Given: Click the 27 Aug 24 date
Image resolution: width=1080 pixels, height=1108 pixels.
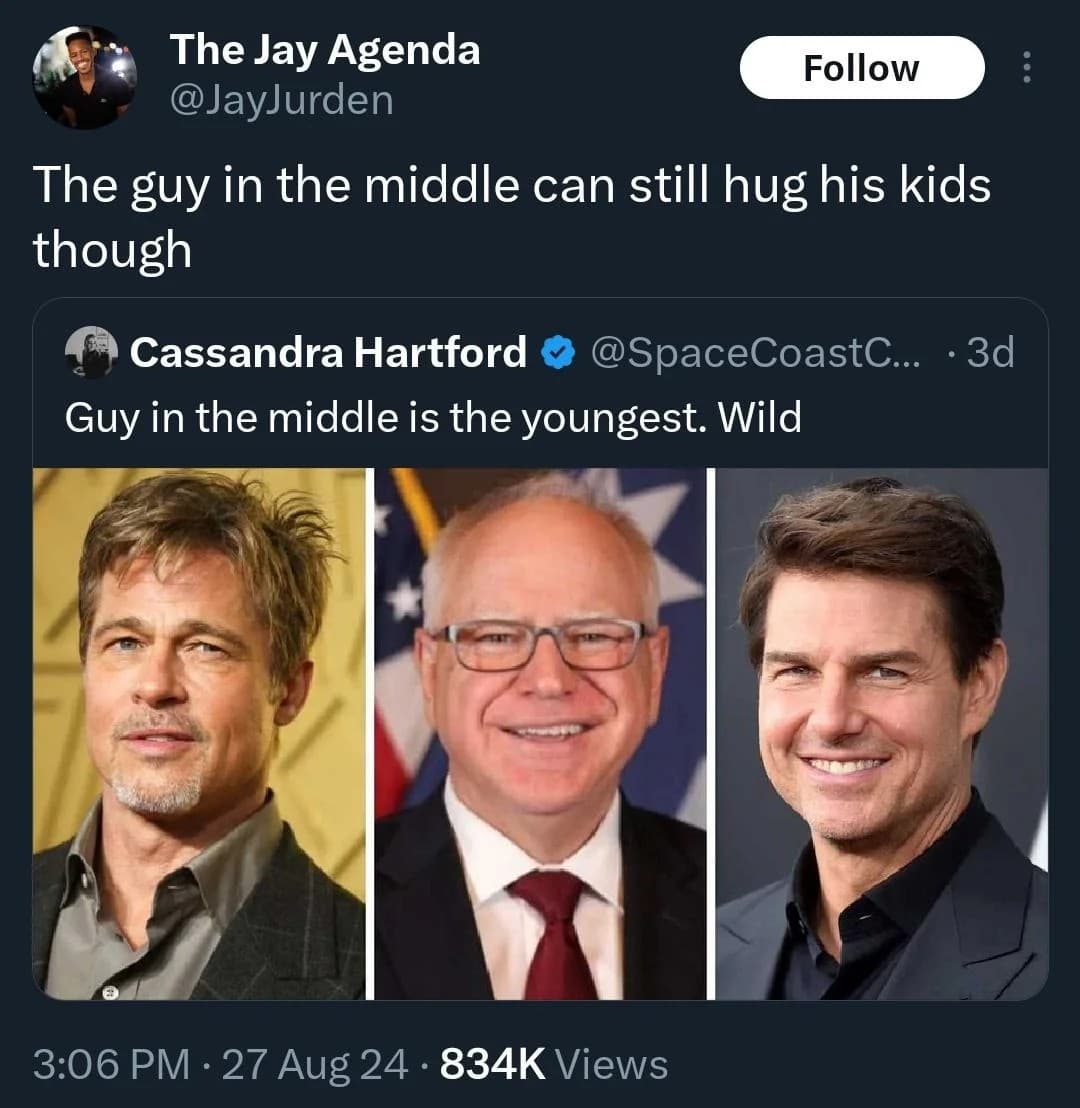Looking at the screenshot, I should coord(315,1063).
